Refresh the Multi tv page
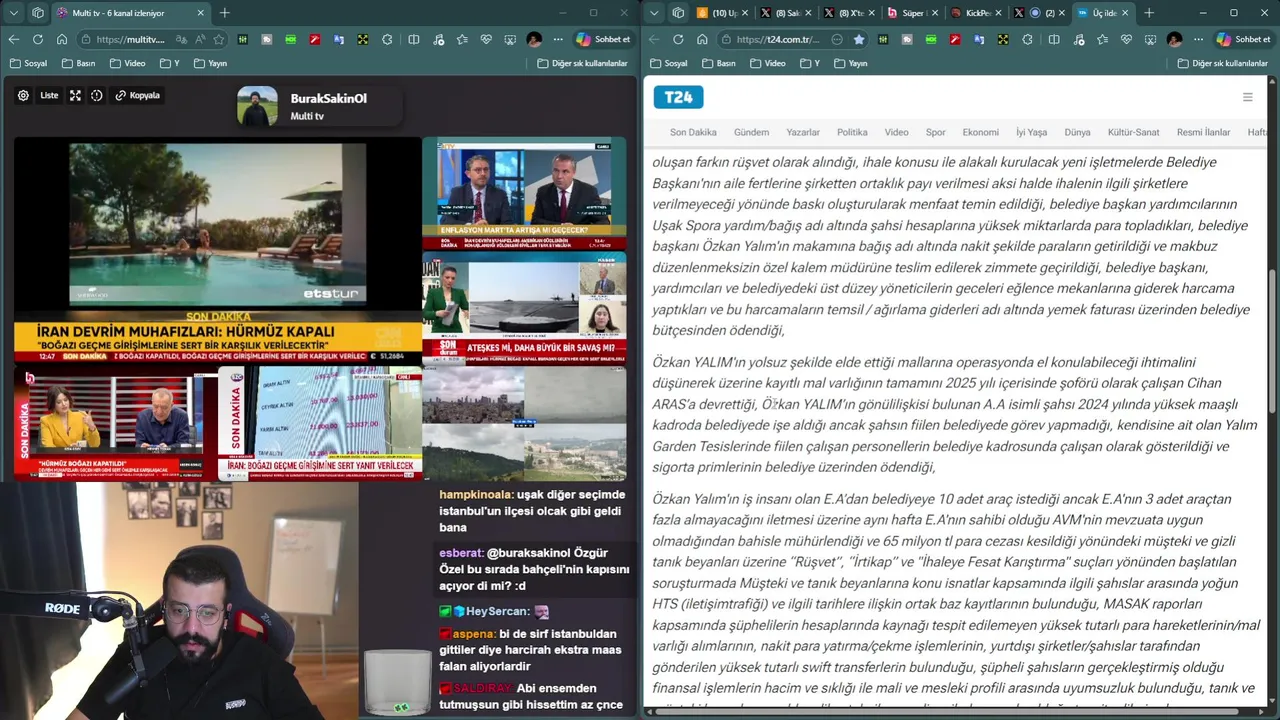 (x=38, y=40)
